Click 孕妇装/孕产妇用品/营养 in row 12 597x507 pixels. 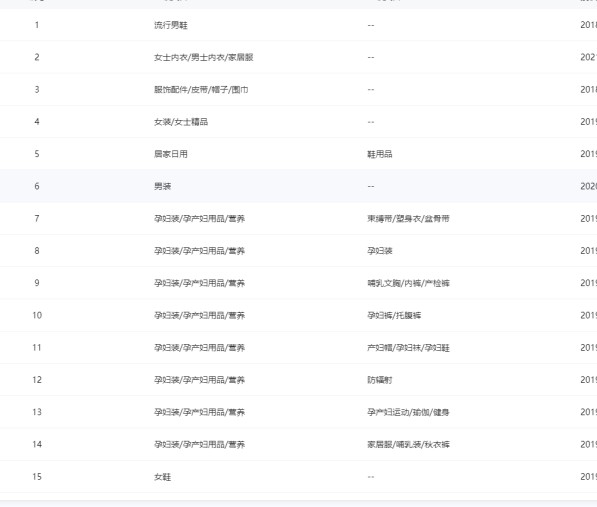click(x=200, y=380)
